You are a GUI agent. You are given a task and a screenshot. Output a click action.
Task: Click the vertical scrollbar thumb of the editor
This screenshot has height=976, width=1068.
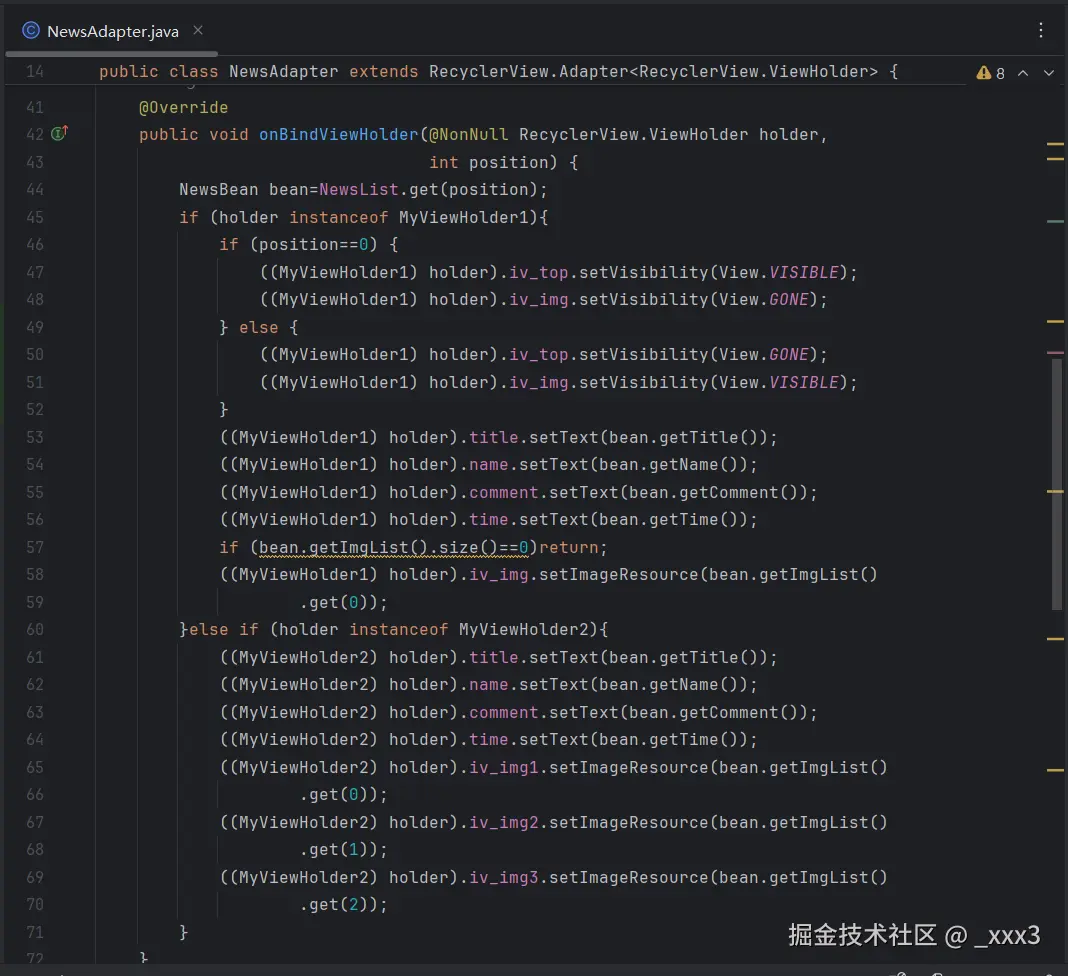(x=1056, y=483)
